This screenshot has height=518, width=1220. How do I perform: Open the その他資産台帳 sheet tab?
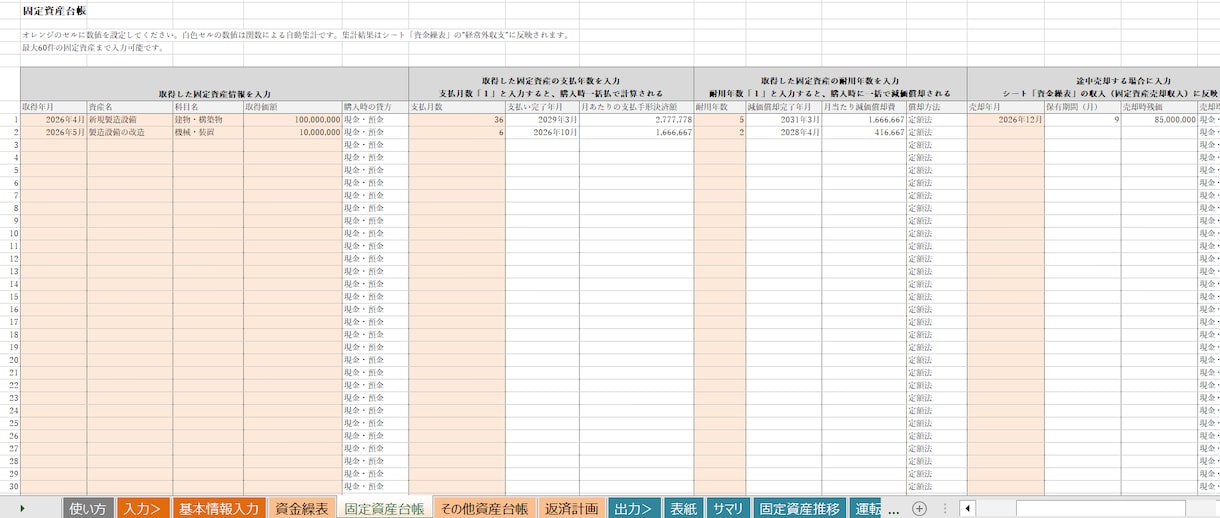(x=484, y=508)
